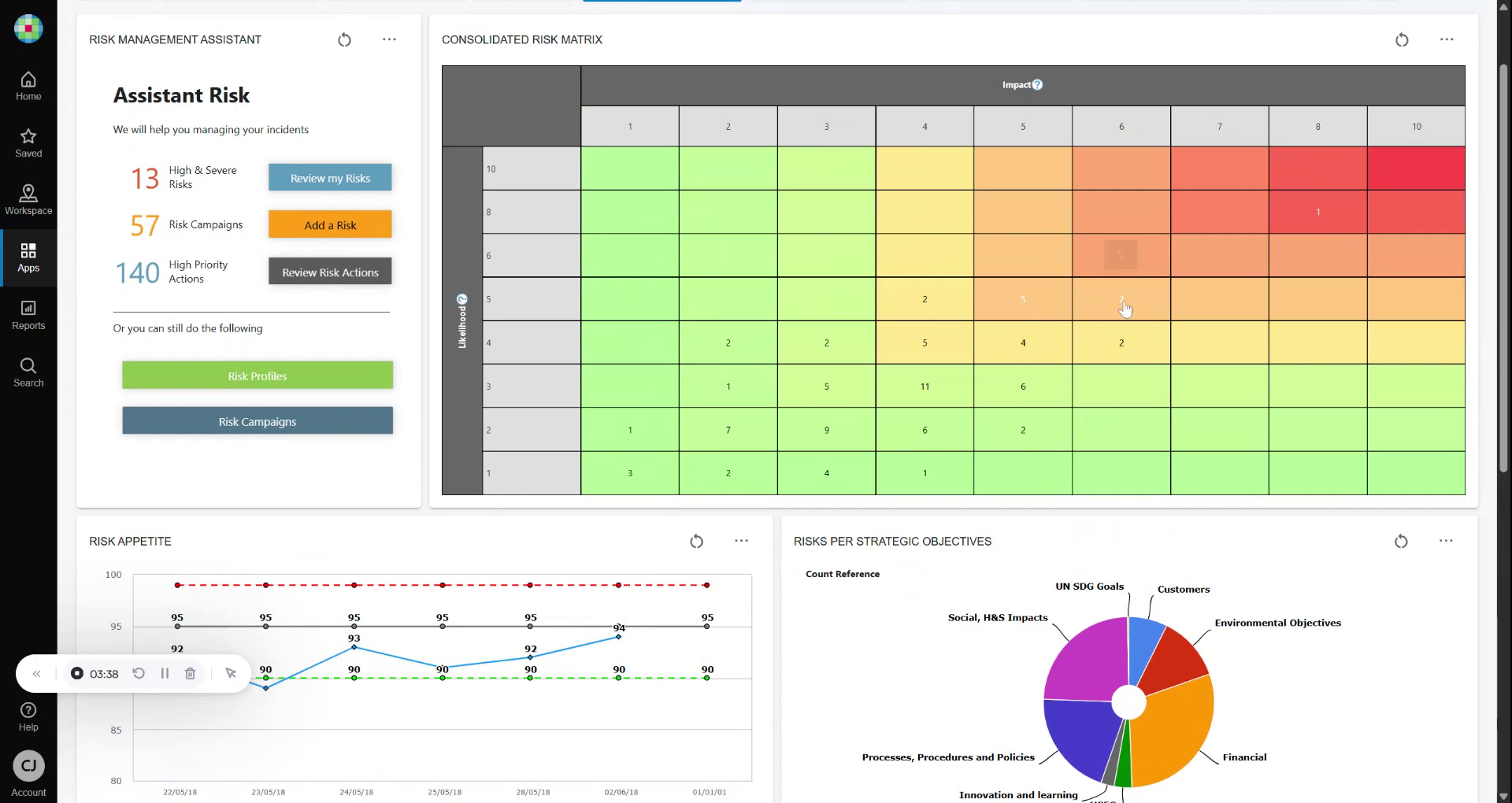The height and width of the screenshot is (803, 1512).
Task: Select the Apps menu item
Action: (x=28, y=257)
